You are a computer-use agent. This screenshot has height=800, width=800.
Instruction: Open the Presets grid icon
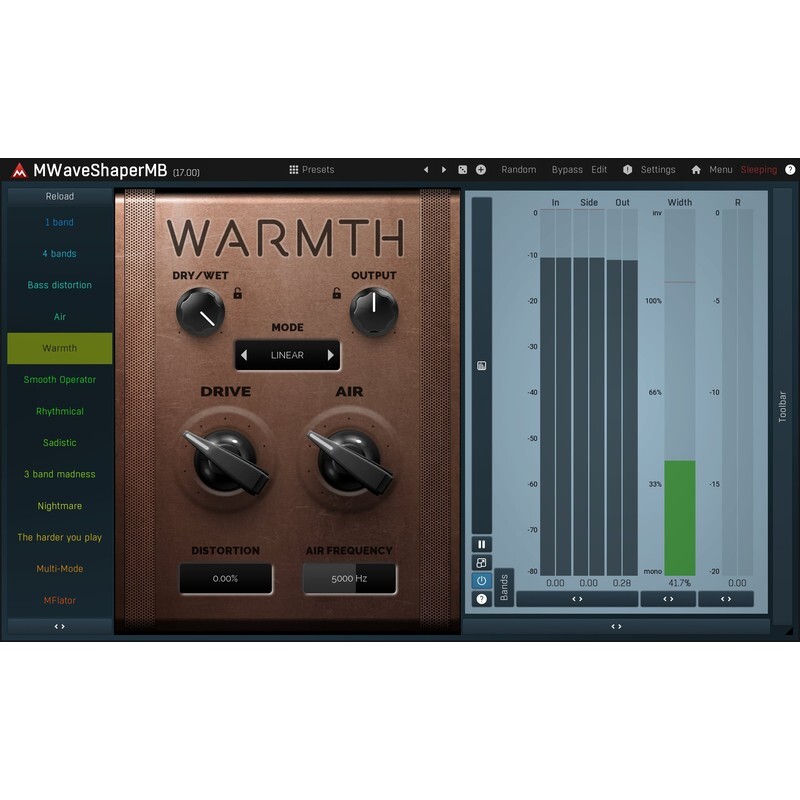click(293, 169)
